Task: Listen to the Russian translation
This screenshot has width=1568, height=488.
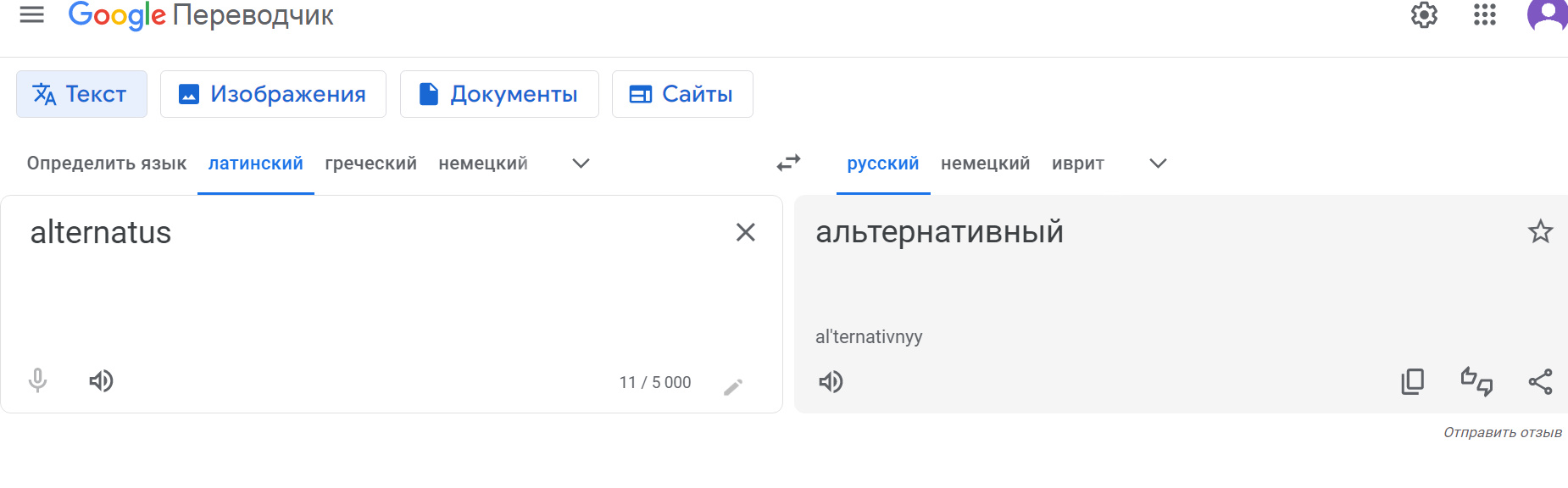Action: pyautogui.click(x=831, y=382)
